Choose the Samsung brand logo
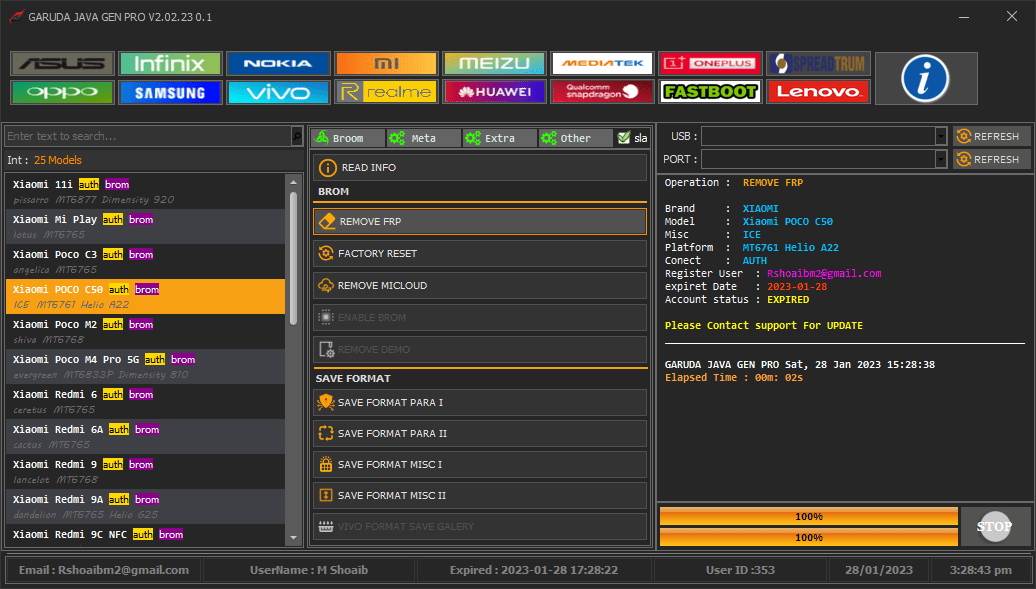 [x=170, y=92]
